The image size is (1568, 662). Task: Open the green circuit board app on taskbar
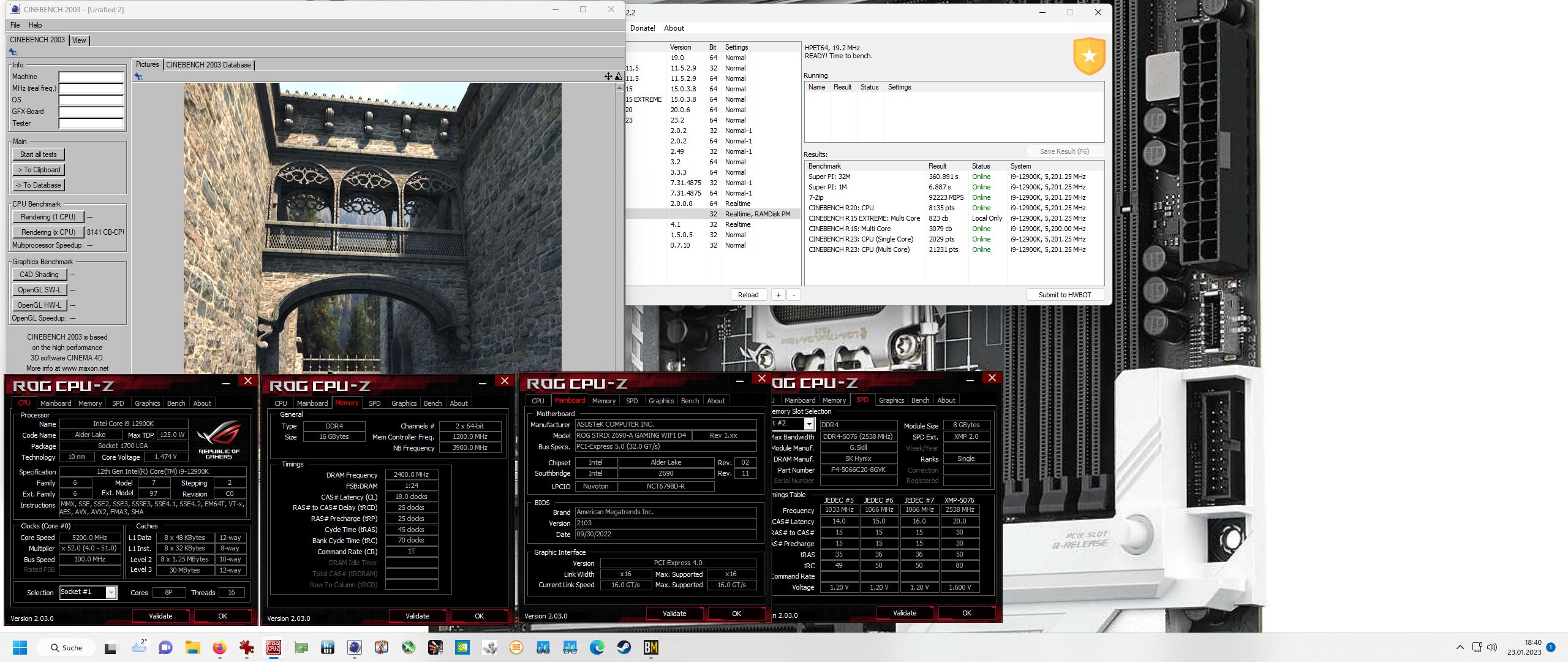(x=301, y=647)
